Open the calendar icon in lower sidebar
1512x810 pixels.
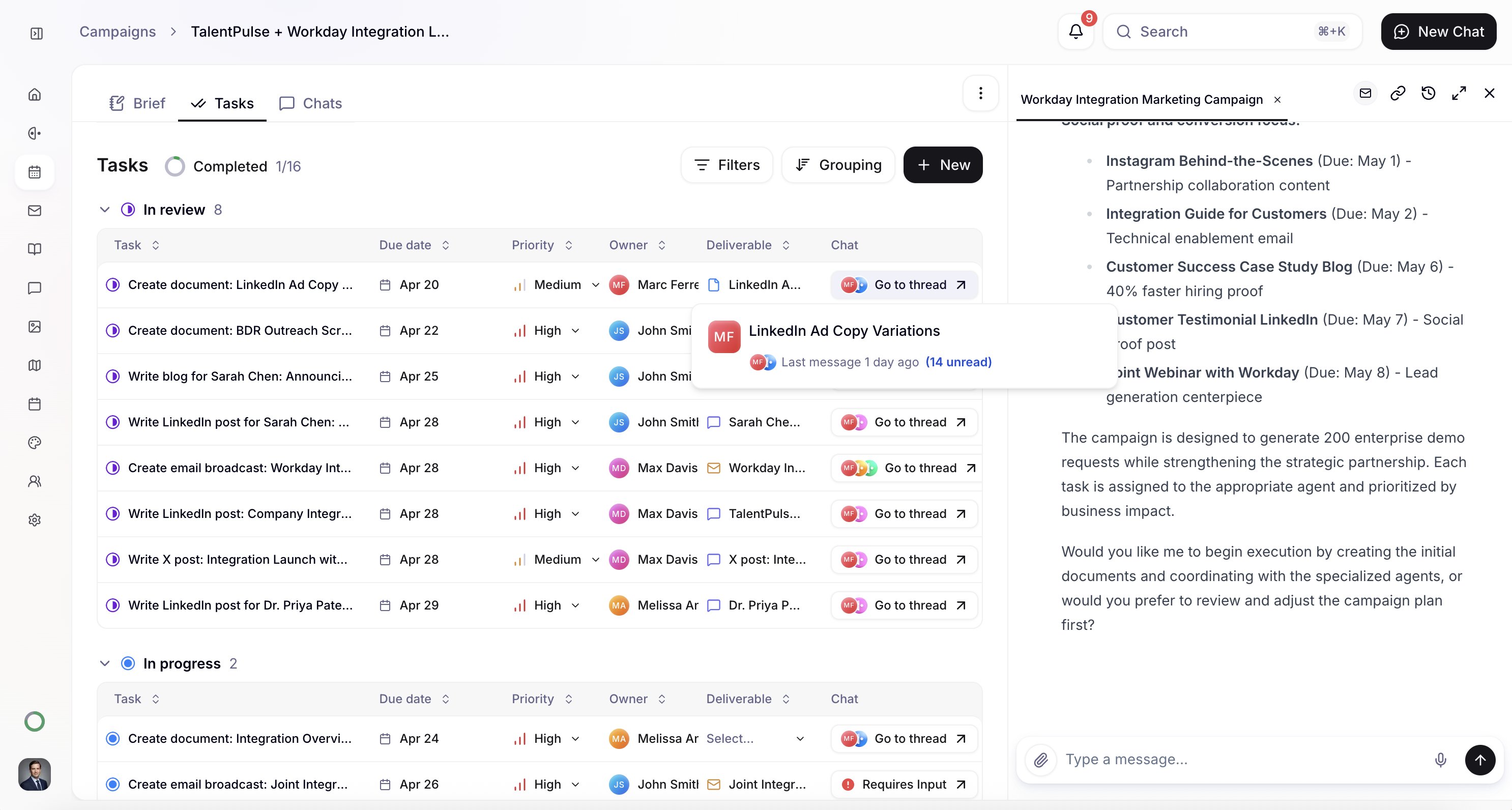(x=35, y=404)
